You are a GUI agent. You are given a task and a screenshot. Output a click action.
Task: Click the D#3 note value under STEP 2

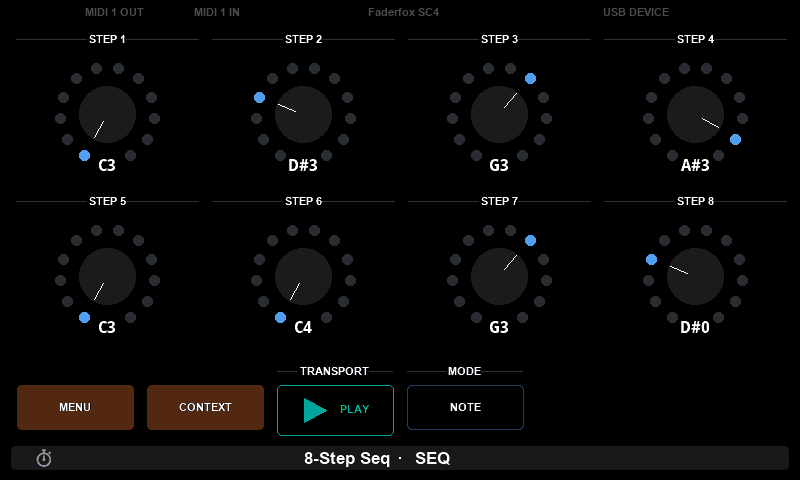303,165
